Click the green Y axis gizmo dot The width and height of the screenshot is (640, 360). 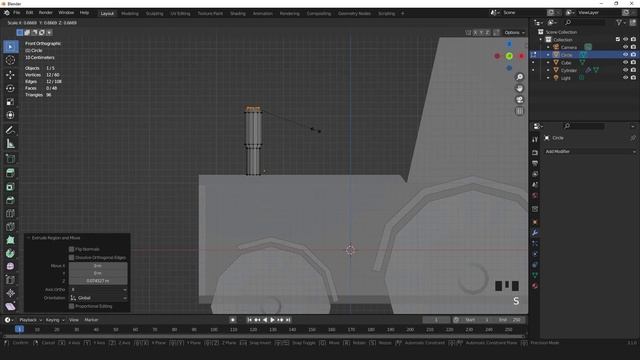pos(509,56)
